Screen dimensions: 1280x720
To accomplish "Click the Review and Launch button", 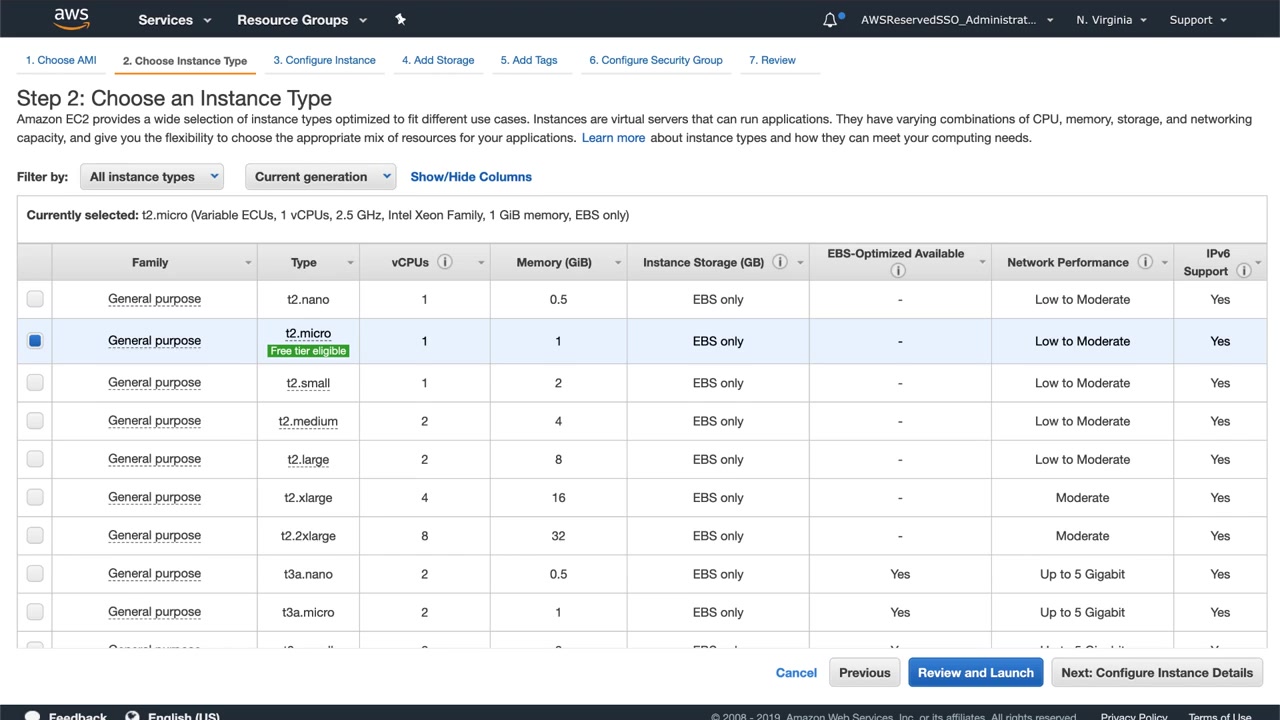I will coord(975,673).
